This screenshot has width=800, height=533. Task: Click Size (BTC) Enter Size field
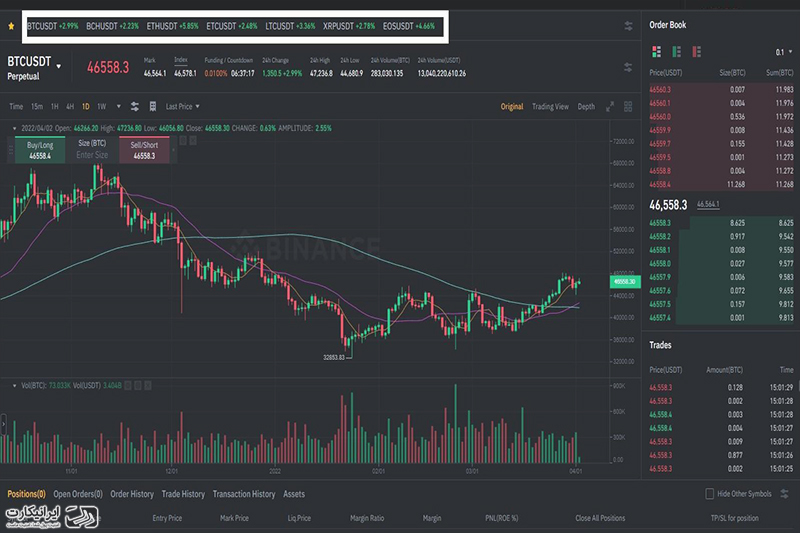(x=92, y=150)
